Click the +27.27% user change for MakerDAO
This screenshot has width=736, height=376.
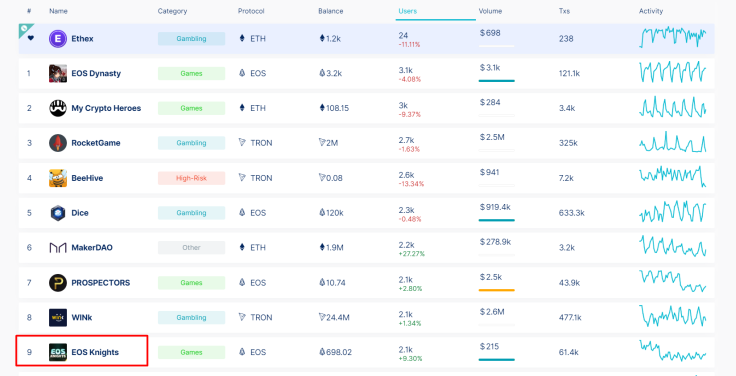pos(412,254)
